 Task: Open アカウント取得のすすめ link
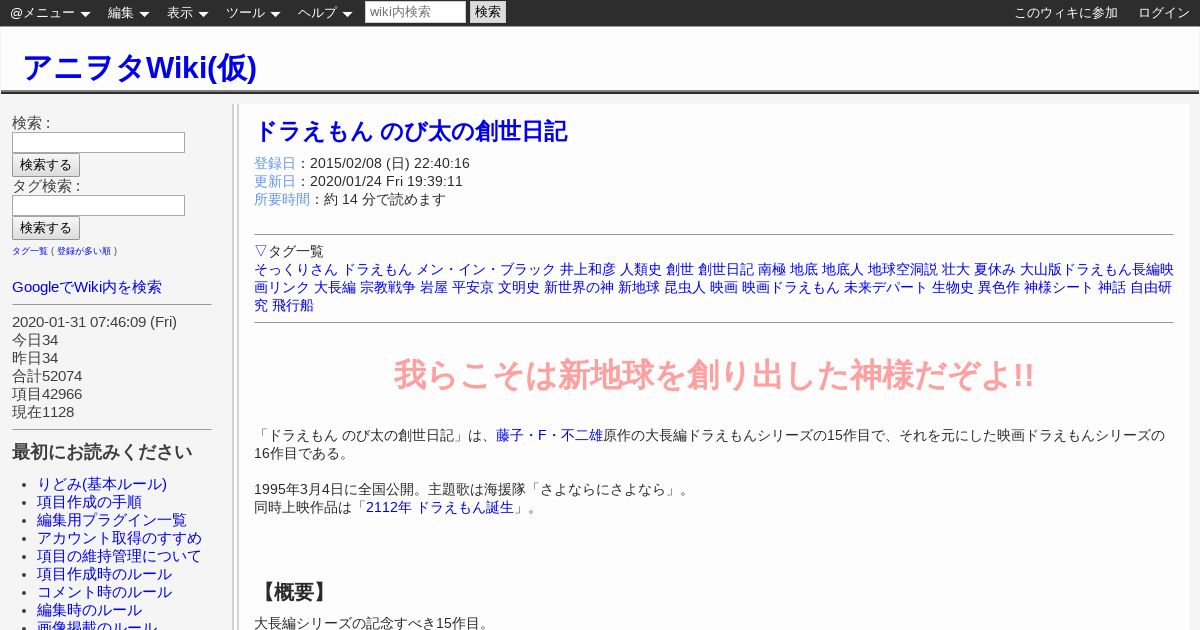click(119, 538)
